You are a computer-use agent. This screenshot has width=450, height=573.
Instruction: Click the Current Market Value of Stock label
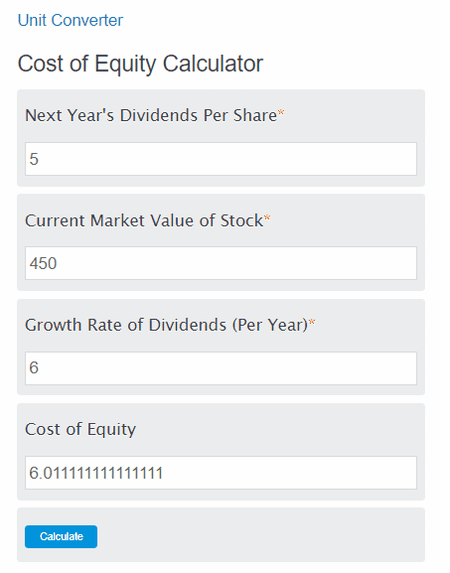[144, 220]
